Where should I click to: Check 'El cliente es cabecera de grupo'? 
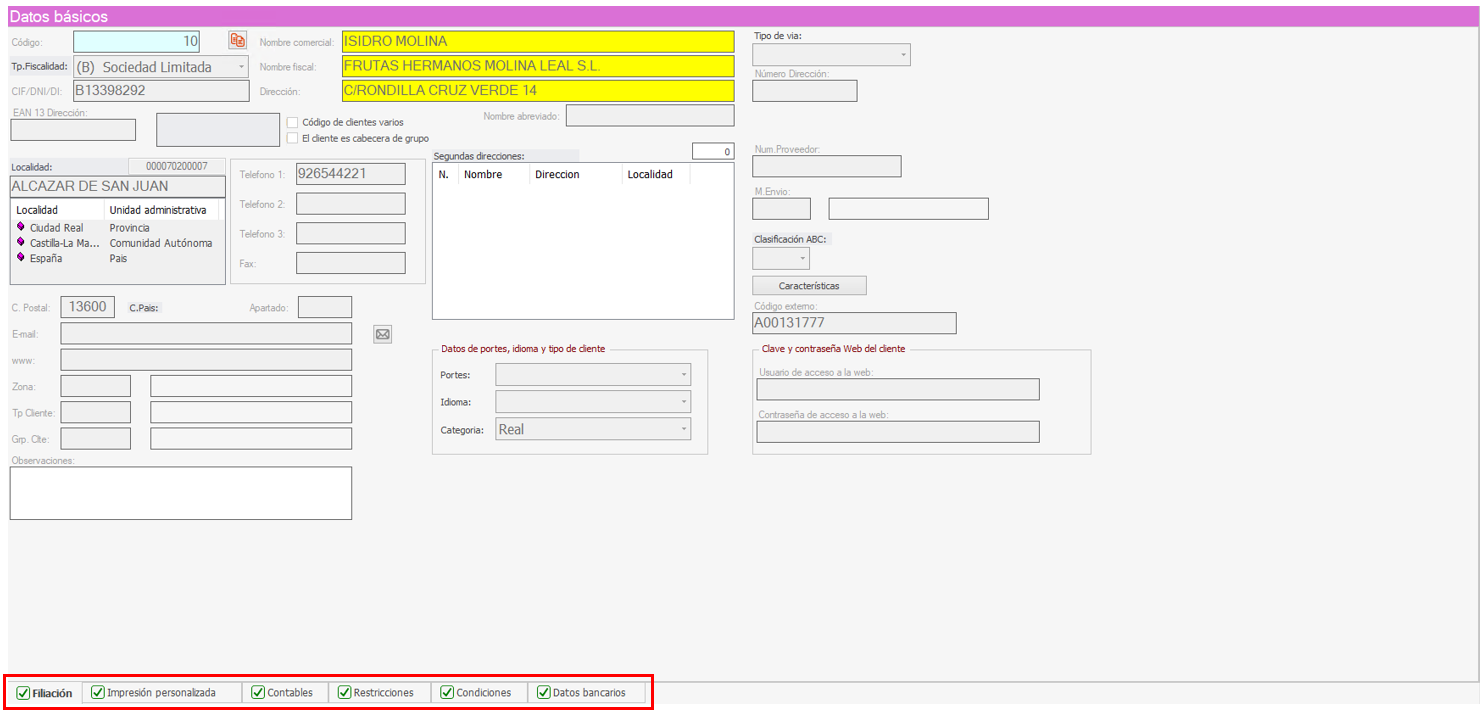pyautogui.click(x=292, y=138)
